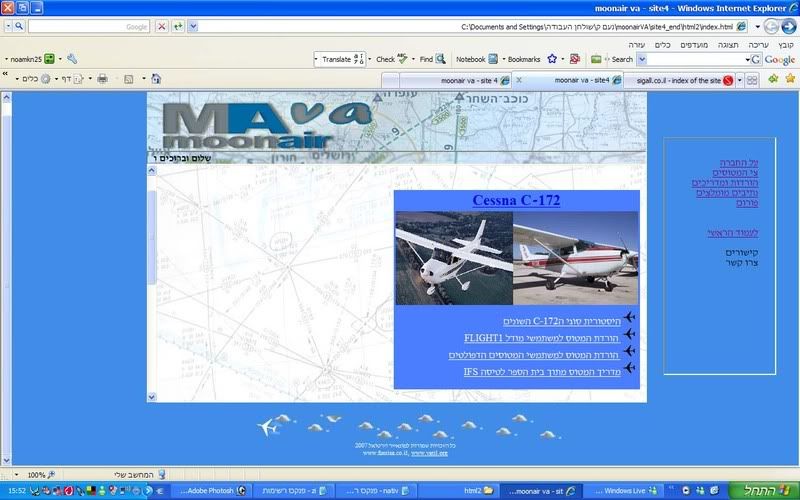Click the Check spelling toolbar button
The width and height of the screenshot is (800, 500).
tap(390, 59)
